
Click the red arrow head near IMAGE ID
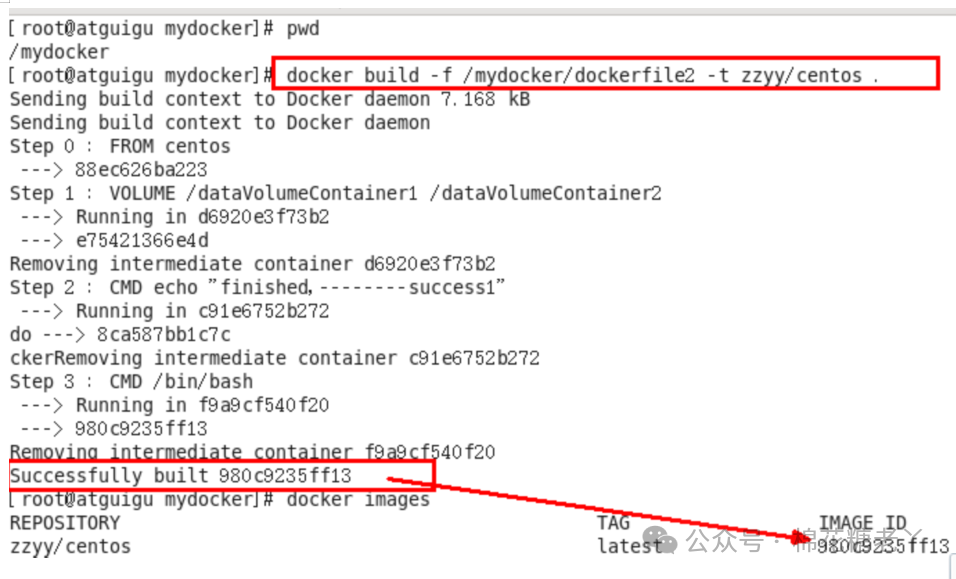801,537
